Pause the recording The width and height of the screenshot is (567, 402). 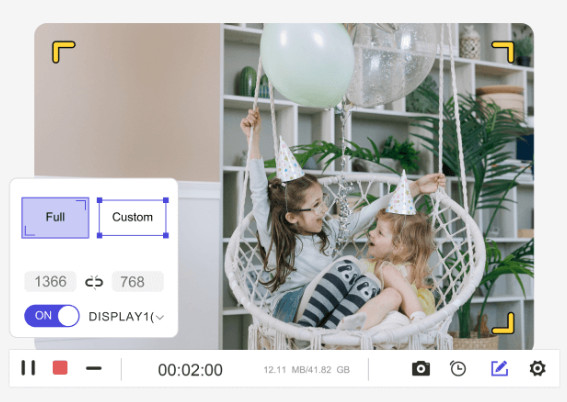(28, 368)
